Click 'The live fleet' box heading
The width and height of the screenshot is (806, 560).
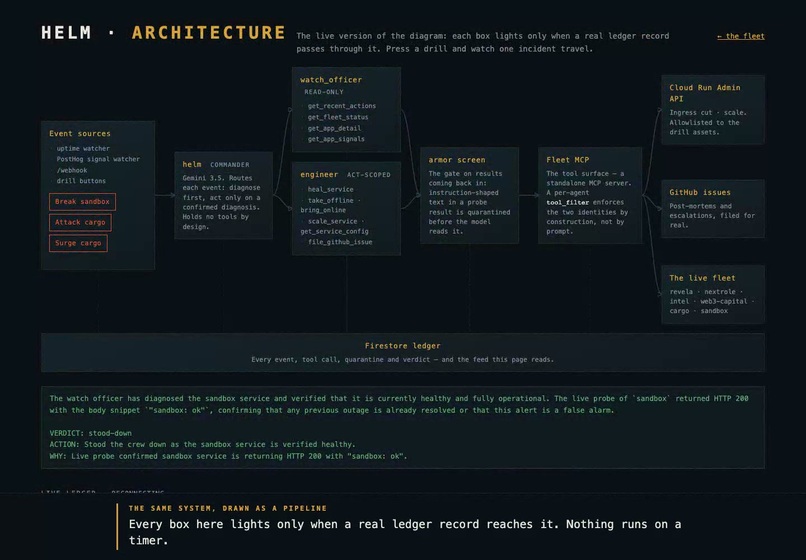(702, 278)
